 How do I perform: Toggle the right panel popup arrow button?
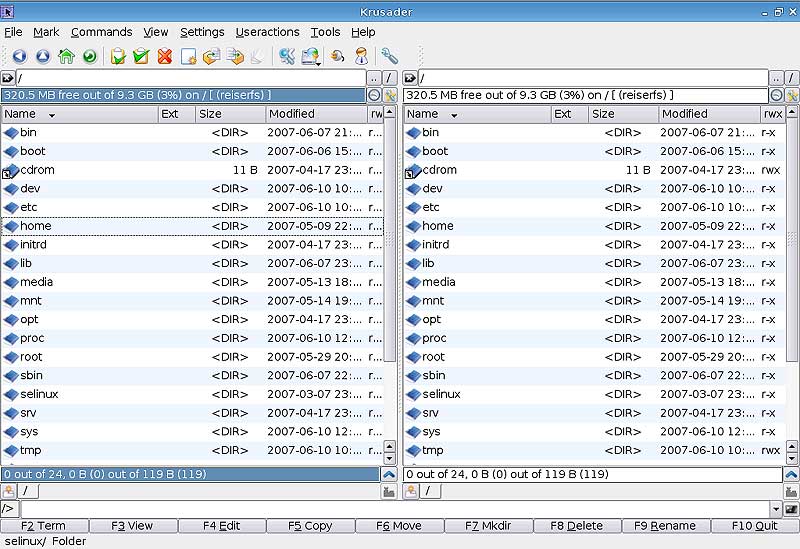791,475
